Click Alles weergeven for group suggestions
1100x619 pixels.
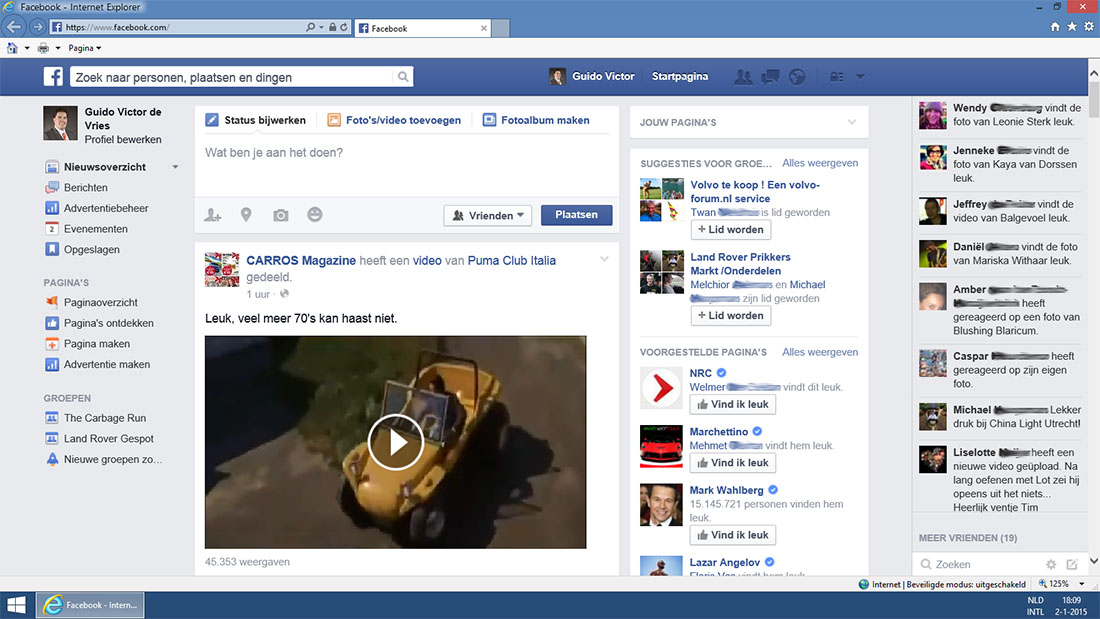[x=820, y=163]
